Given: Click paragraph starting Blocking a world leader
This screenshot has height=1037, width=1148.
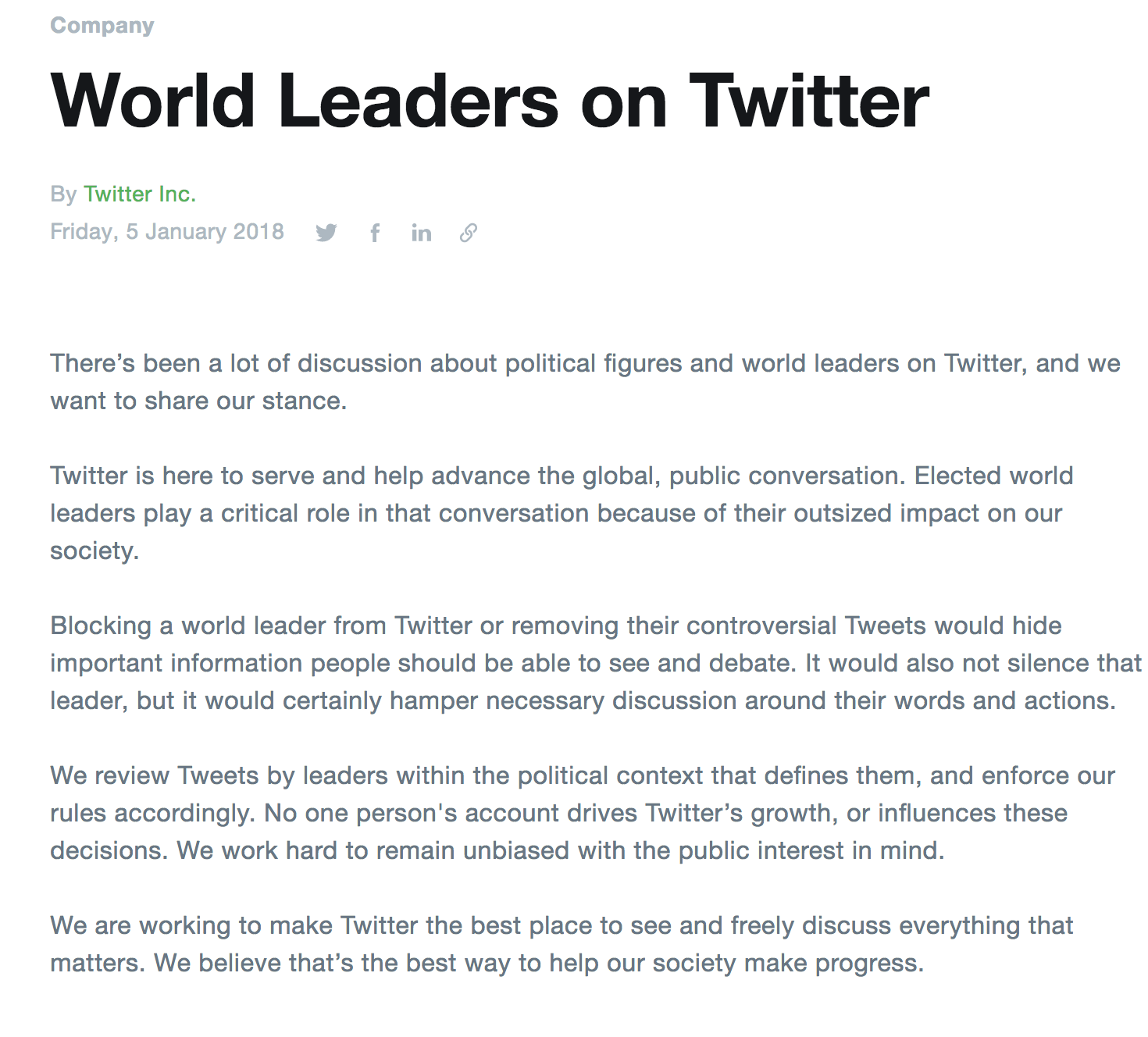Looking at the screenshot, I should pos(596,663).
